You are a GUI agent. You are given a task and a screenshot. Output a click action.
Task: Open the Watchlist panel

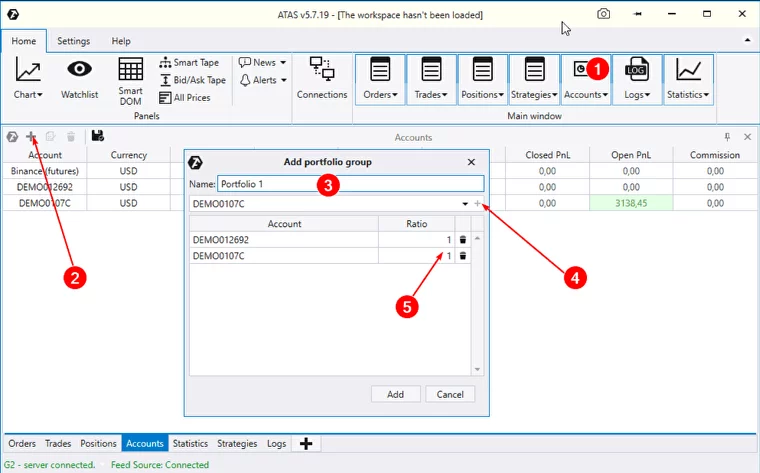click(x=79, y=79)
